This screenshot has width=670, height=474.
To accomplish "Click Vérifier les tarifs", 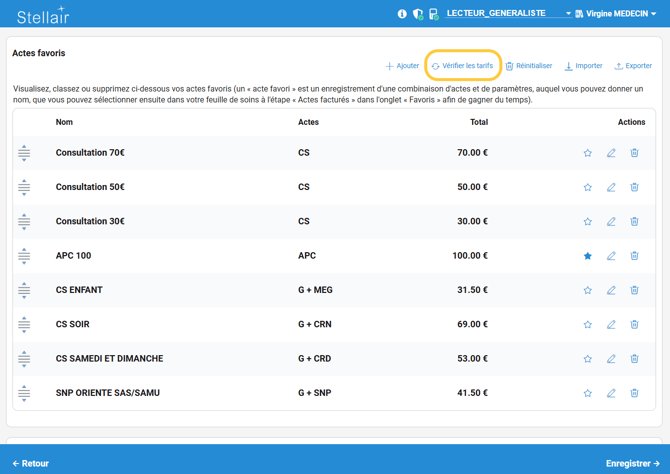I will (462, 66).
